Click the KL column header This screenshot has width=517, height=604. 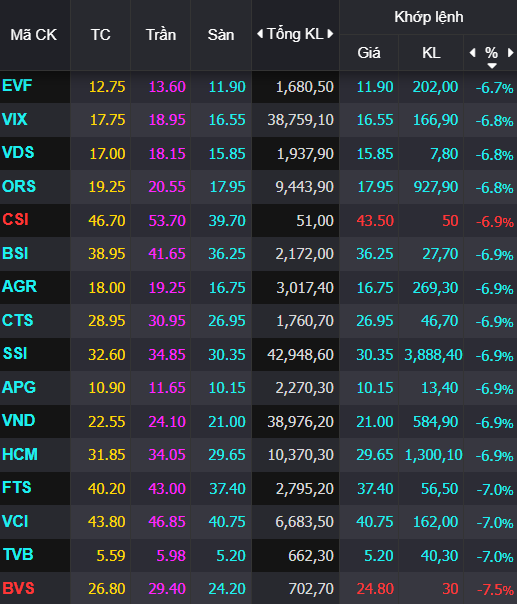431,53
